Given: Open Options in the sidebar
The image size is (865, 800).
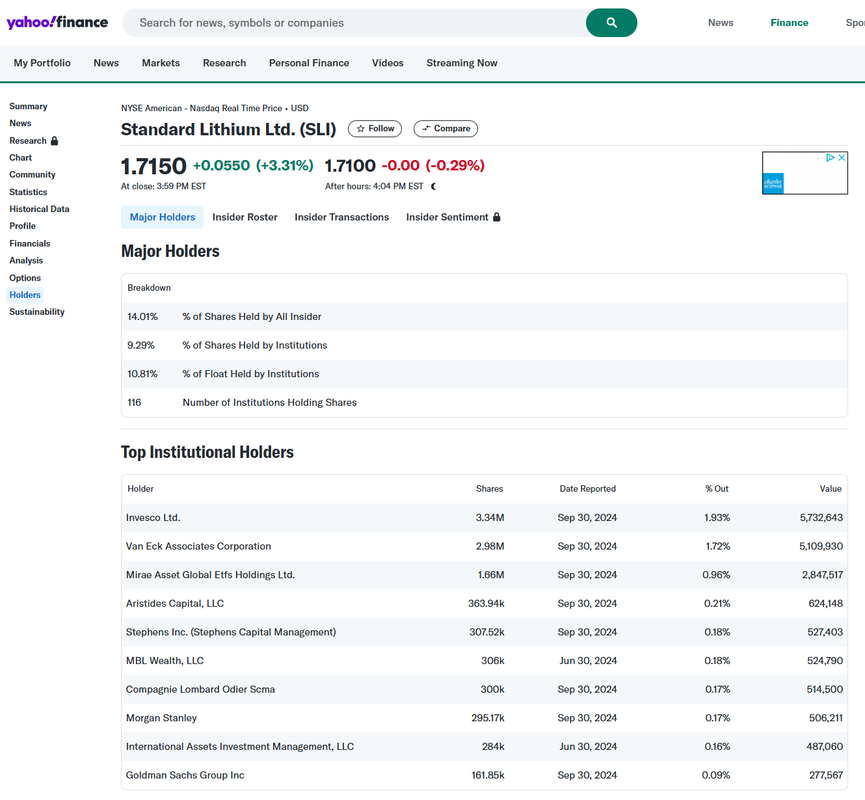Looking at the screenshot, I should (25, 278).
